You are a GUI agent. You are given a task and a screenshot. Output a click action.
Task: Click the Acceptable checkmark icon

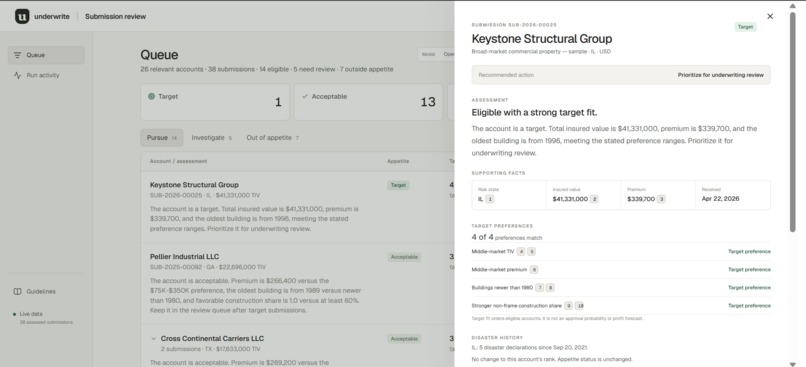[x=305, y=96]
